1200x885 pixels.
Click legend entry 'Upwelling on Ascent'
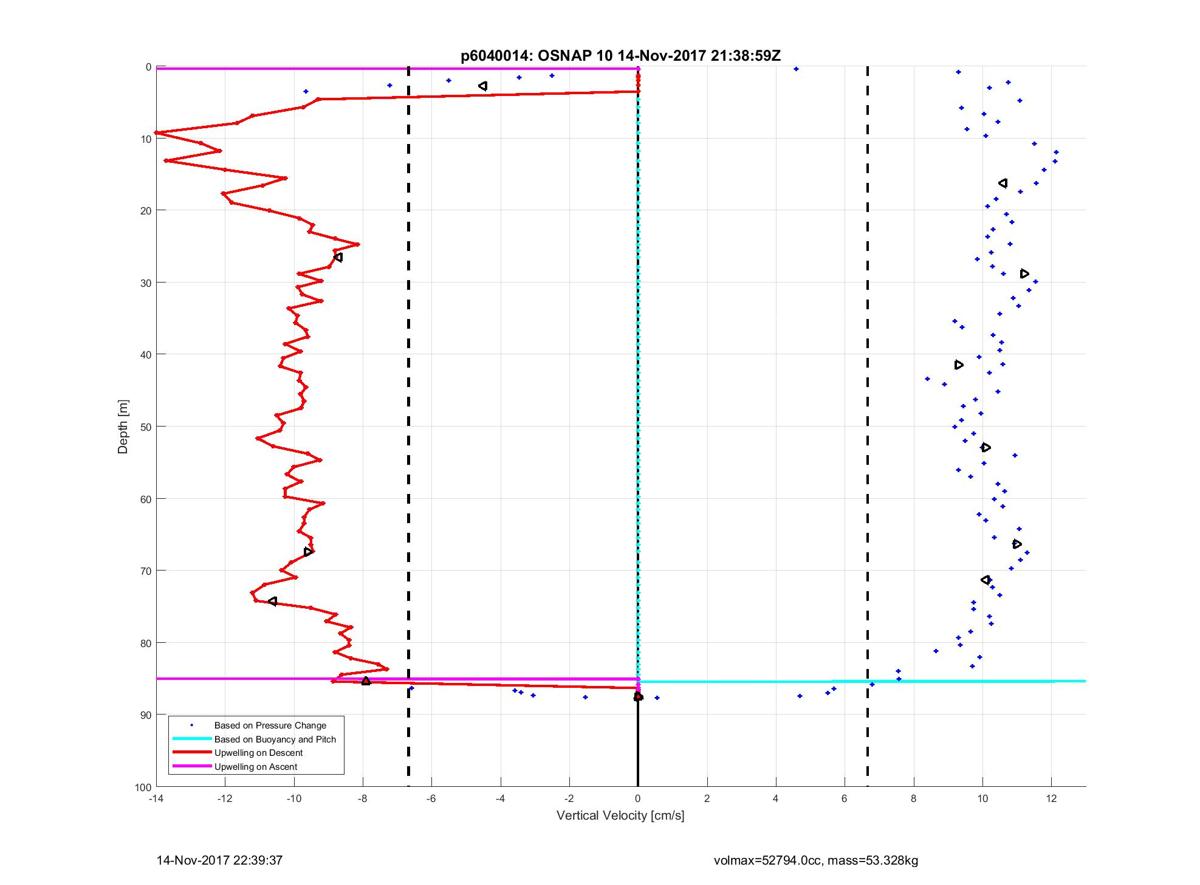coord(256,766)
